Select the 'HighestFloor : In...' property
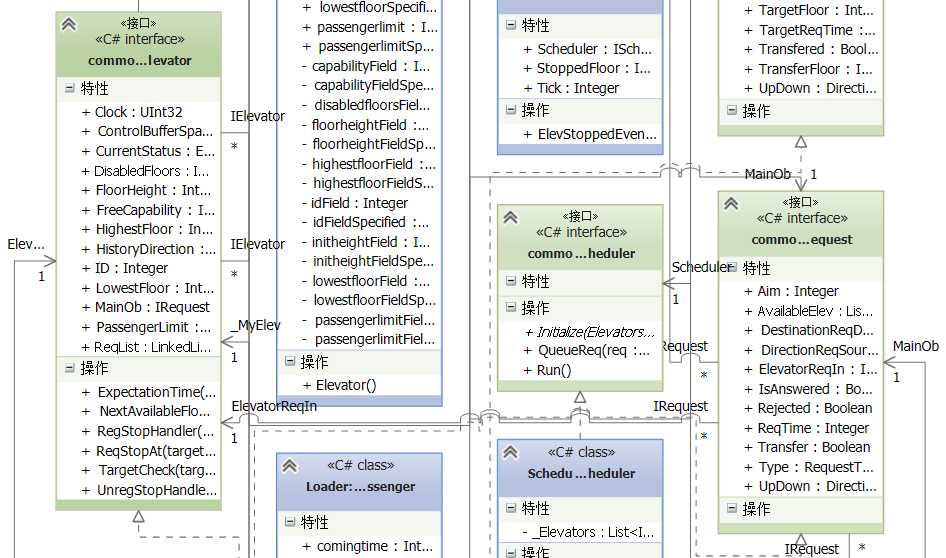Viewport: 946px width, 558px height. (147, 229)
